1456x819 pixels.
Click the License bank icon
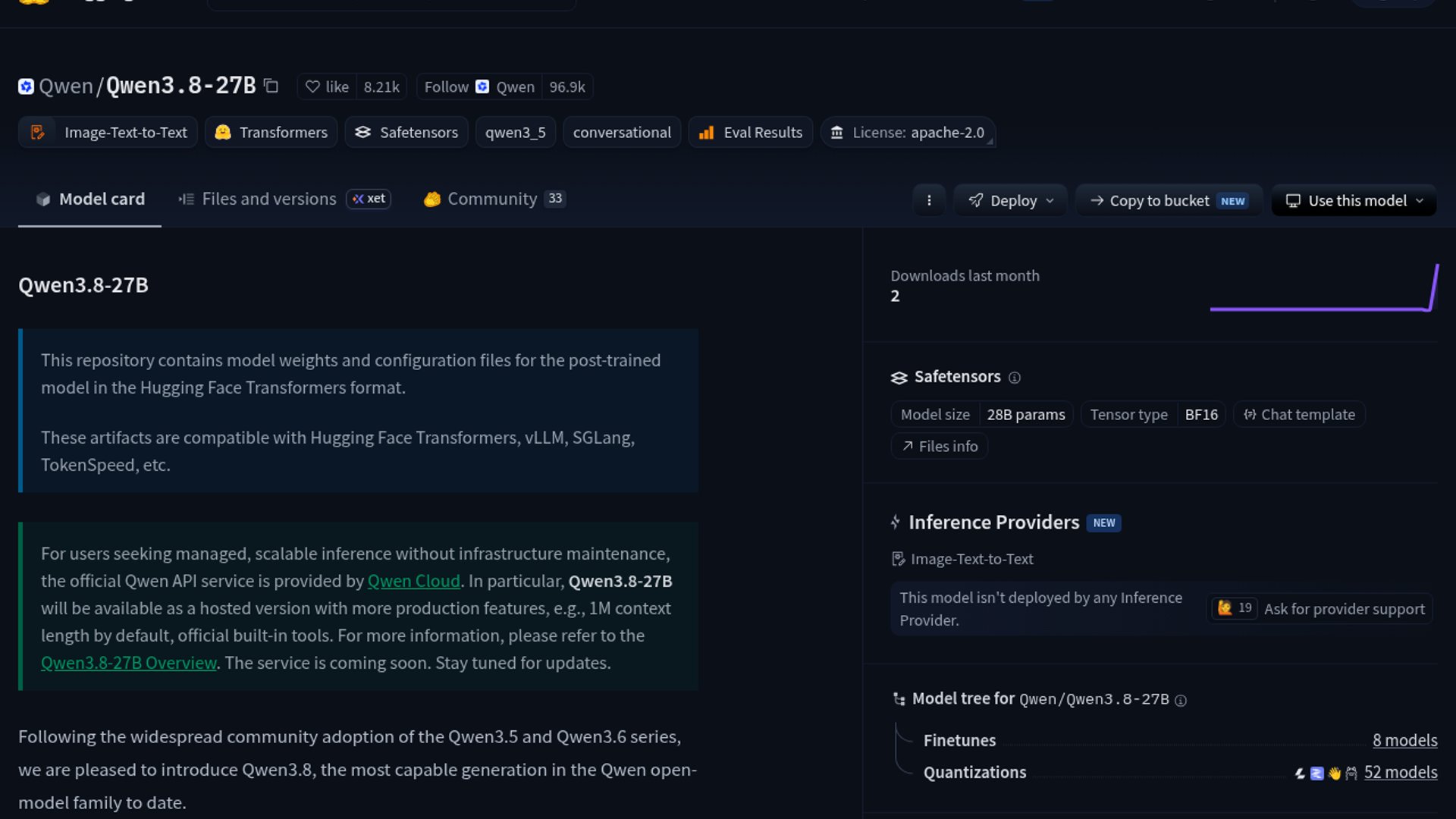[836, 133]
